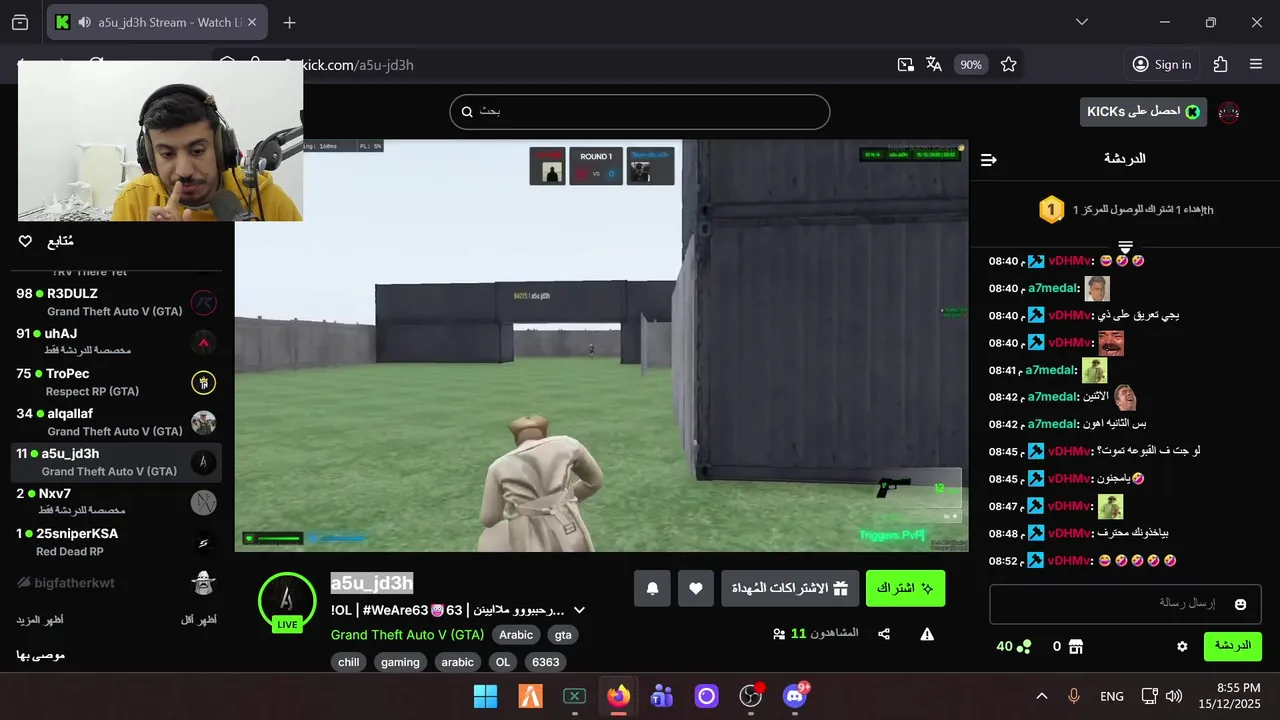Image resolution: width=1280 pixels, height=720 pixels.
Task: Open the user avatar menu on Kick
Action: pyautogui.click(x=1229, y=112)
